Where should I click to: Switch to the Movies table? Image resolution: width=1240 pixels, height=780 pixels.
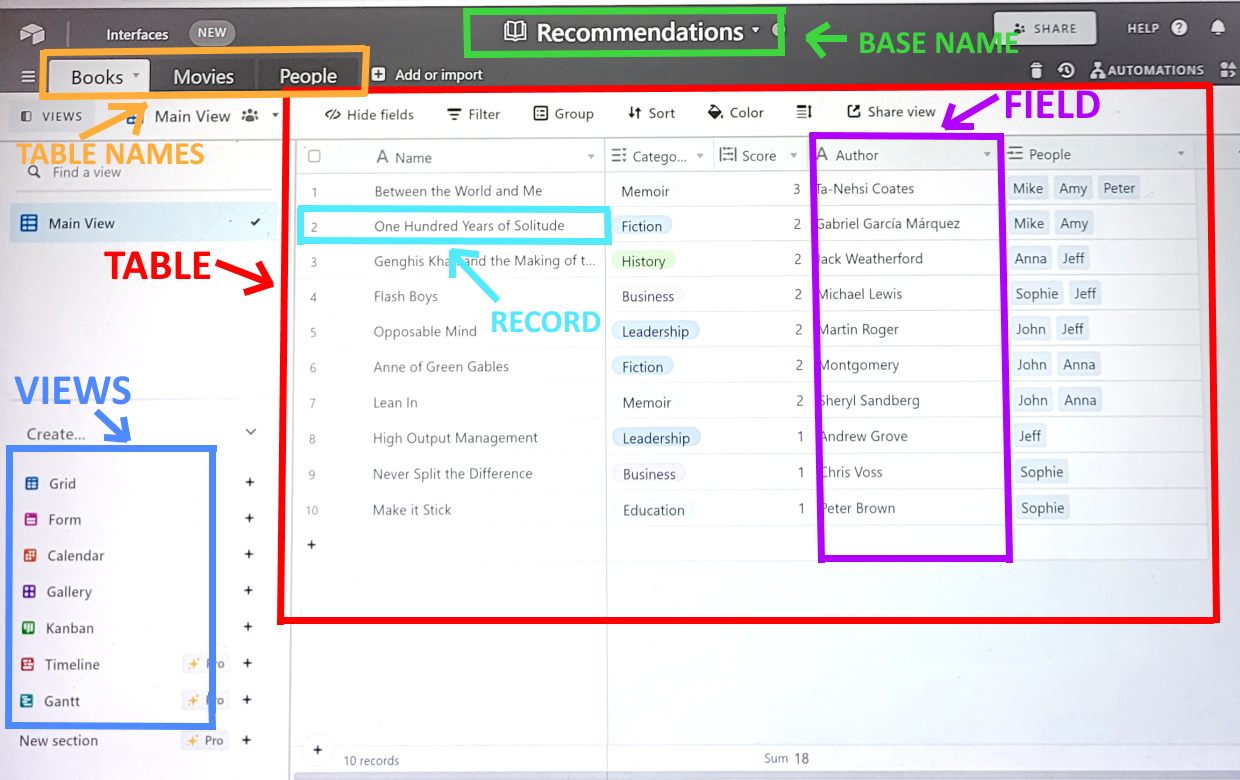pos(203,75)
